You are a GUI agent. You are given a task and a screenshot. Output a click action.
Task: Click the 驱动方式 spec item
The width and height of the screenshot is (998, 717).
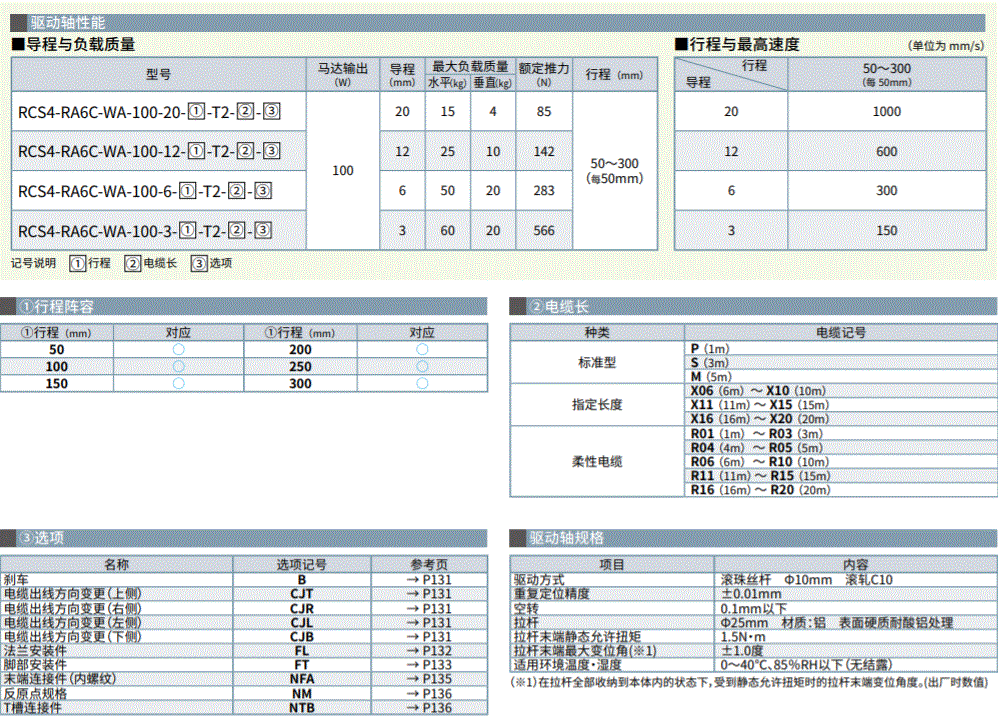pyautogui.click(x=539, y=580)
